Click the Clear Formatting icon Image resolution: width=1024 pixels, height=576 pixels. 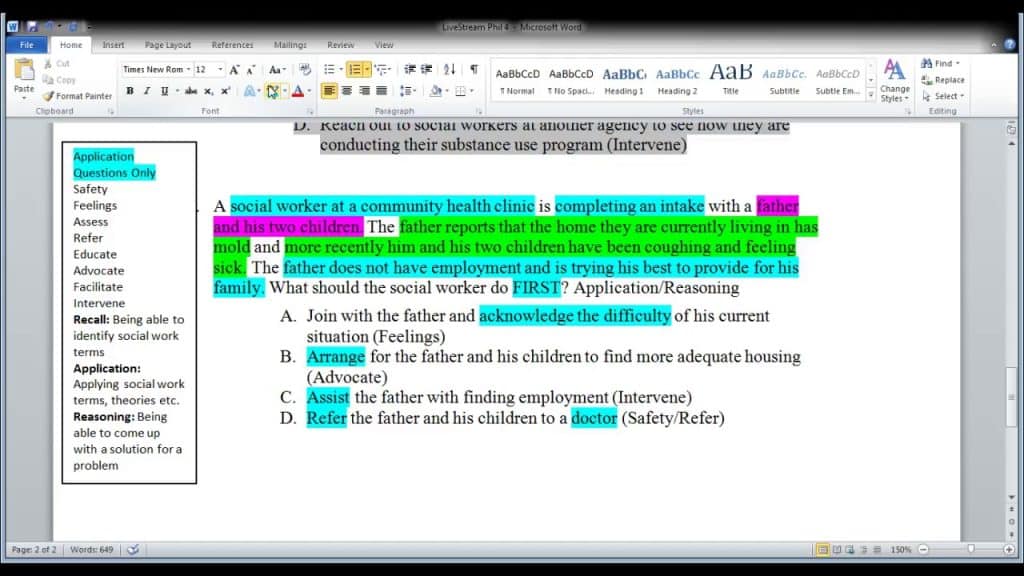point(304,69)
